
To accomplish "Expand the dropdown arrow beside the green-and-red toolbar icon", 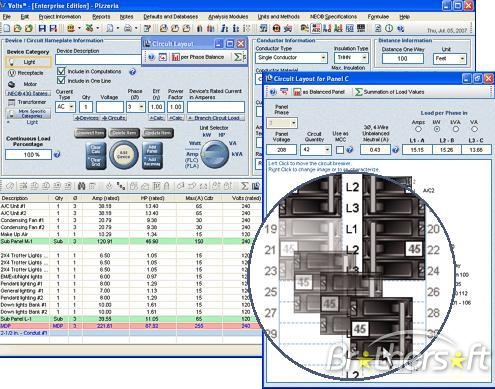I will pos(98,28).
